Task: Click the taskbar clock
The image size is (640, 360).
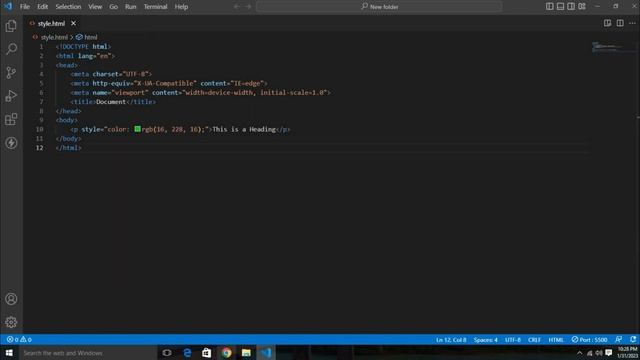Action: 627,353
